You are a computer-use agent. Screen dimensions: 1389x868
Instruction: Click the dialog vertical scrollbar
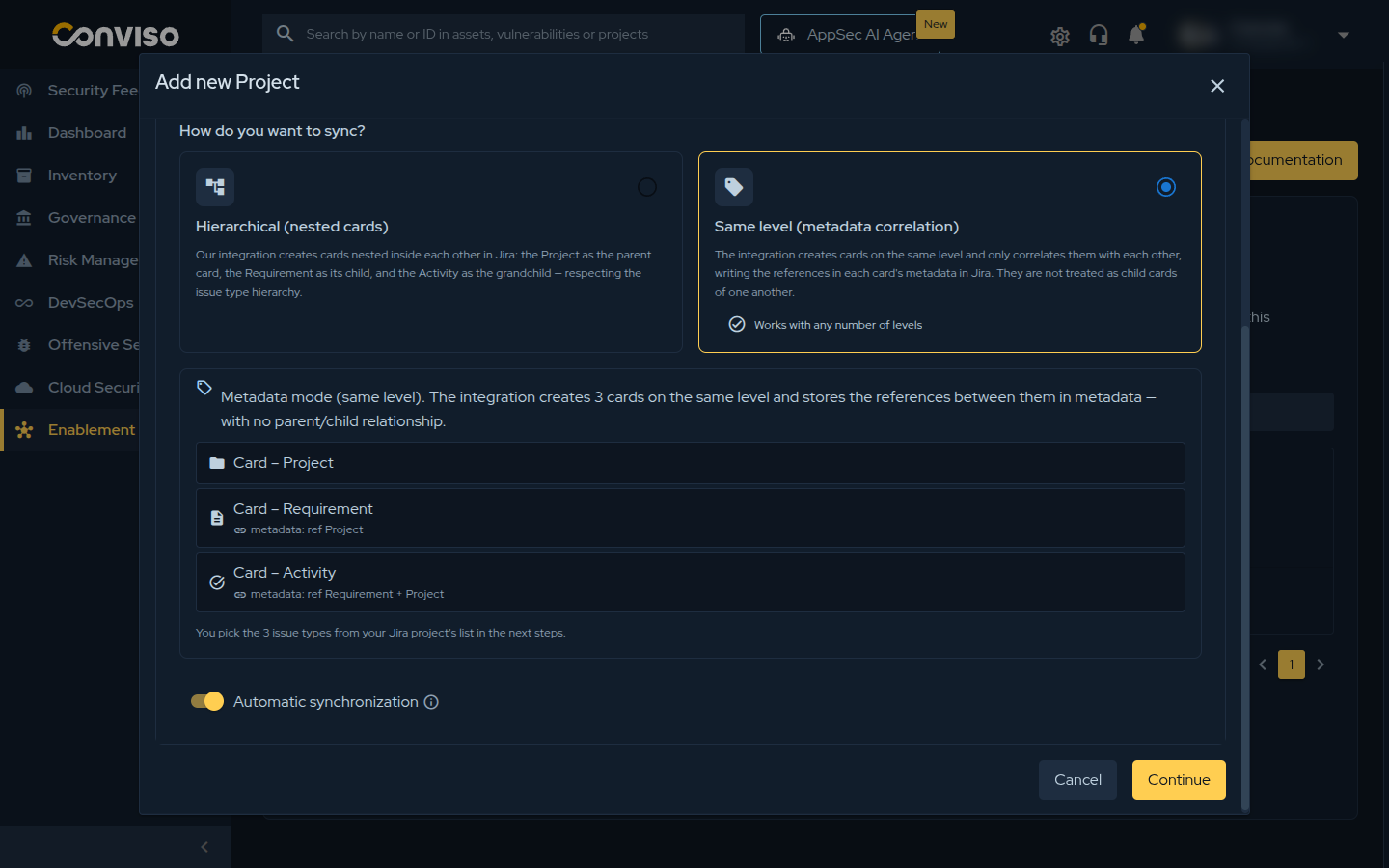click(x=1245, y=569)
